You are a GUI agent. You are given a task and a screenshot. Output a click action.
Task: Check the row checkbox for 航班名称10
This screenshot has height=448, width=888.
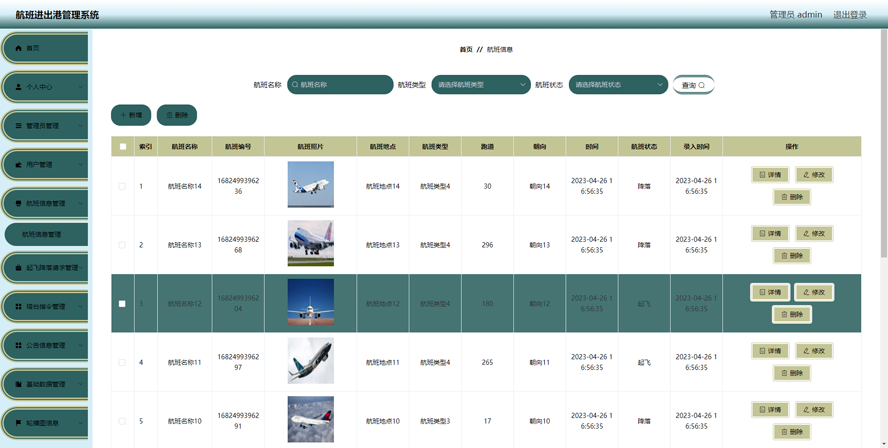[122, 421]
